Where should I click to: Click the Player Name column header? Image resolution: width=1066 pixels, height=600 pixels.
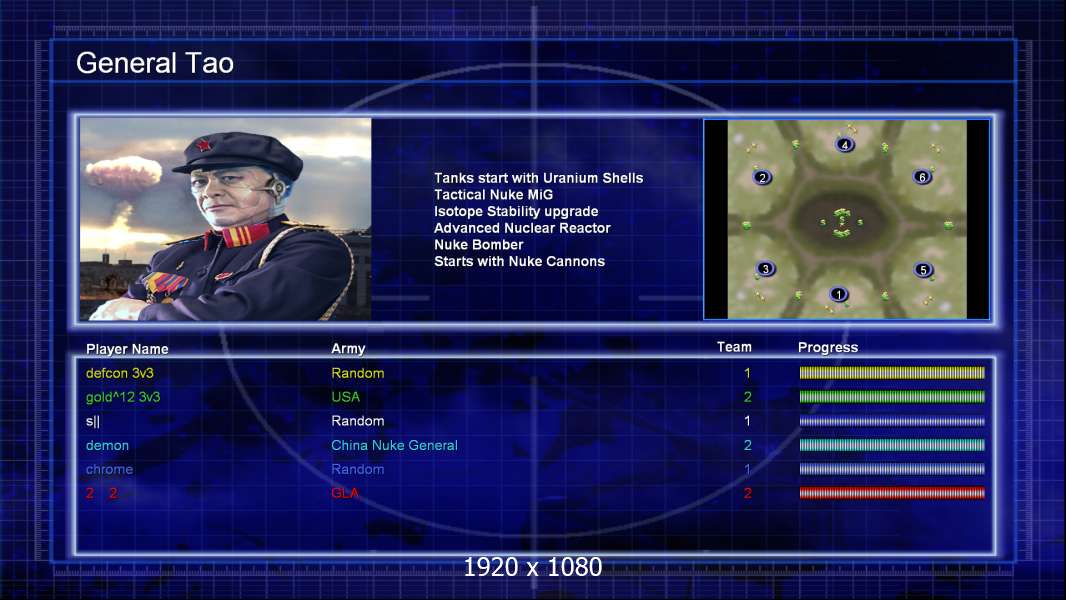click(x=127, y=349)
